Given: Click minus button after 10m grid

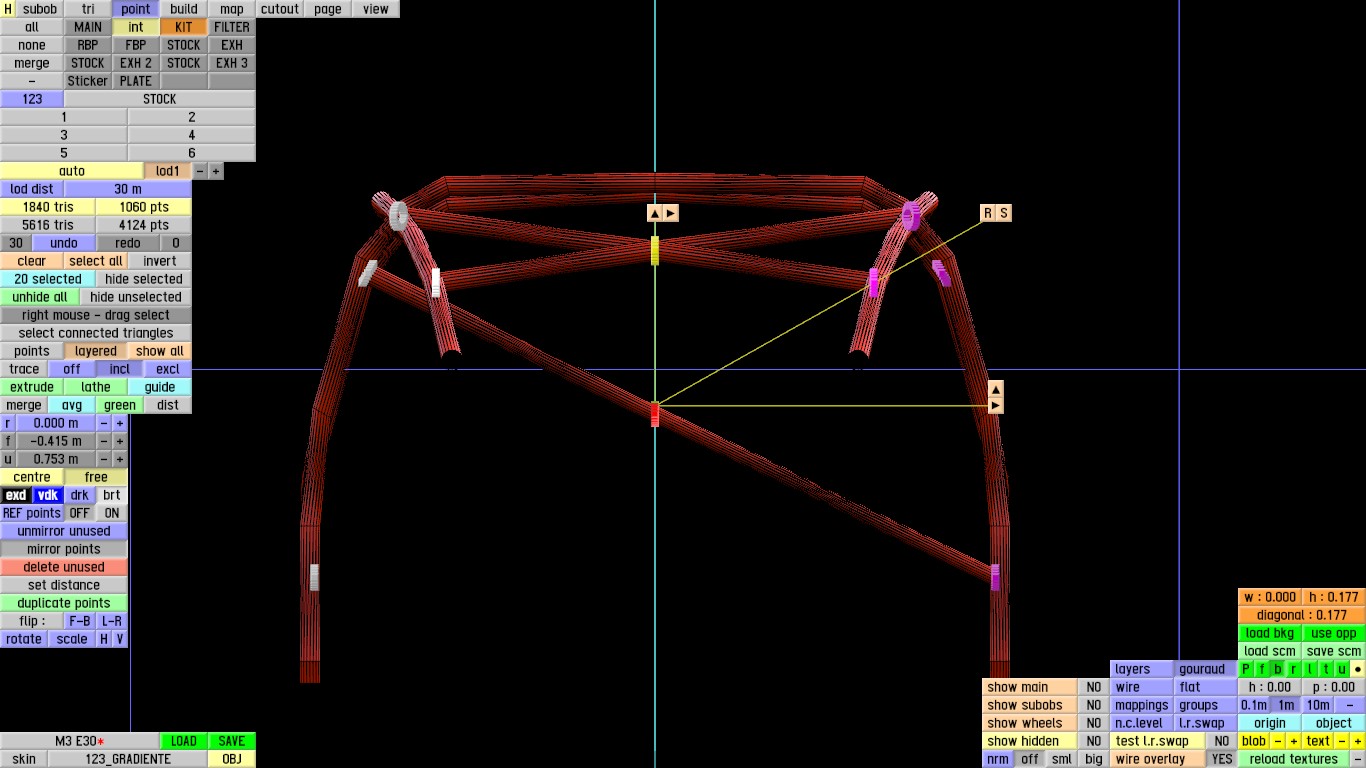Looking at the screenshot, I should click(1350, 705).
